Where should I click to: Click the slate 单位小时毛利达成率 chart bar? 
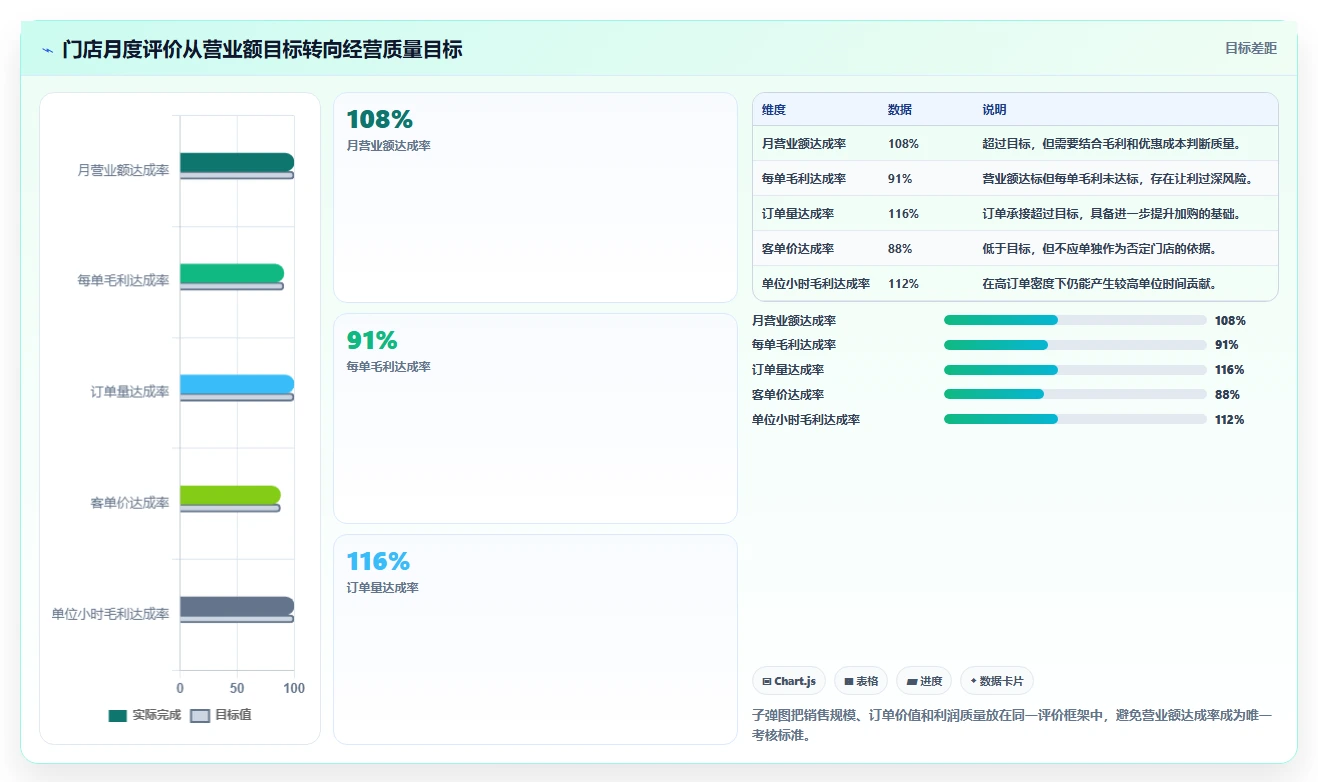coord(237,606)
